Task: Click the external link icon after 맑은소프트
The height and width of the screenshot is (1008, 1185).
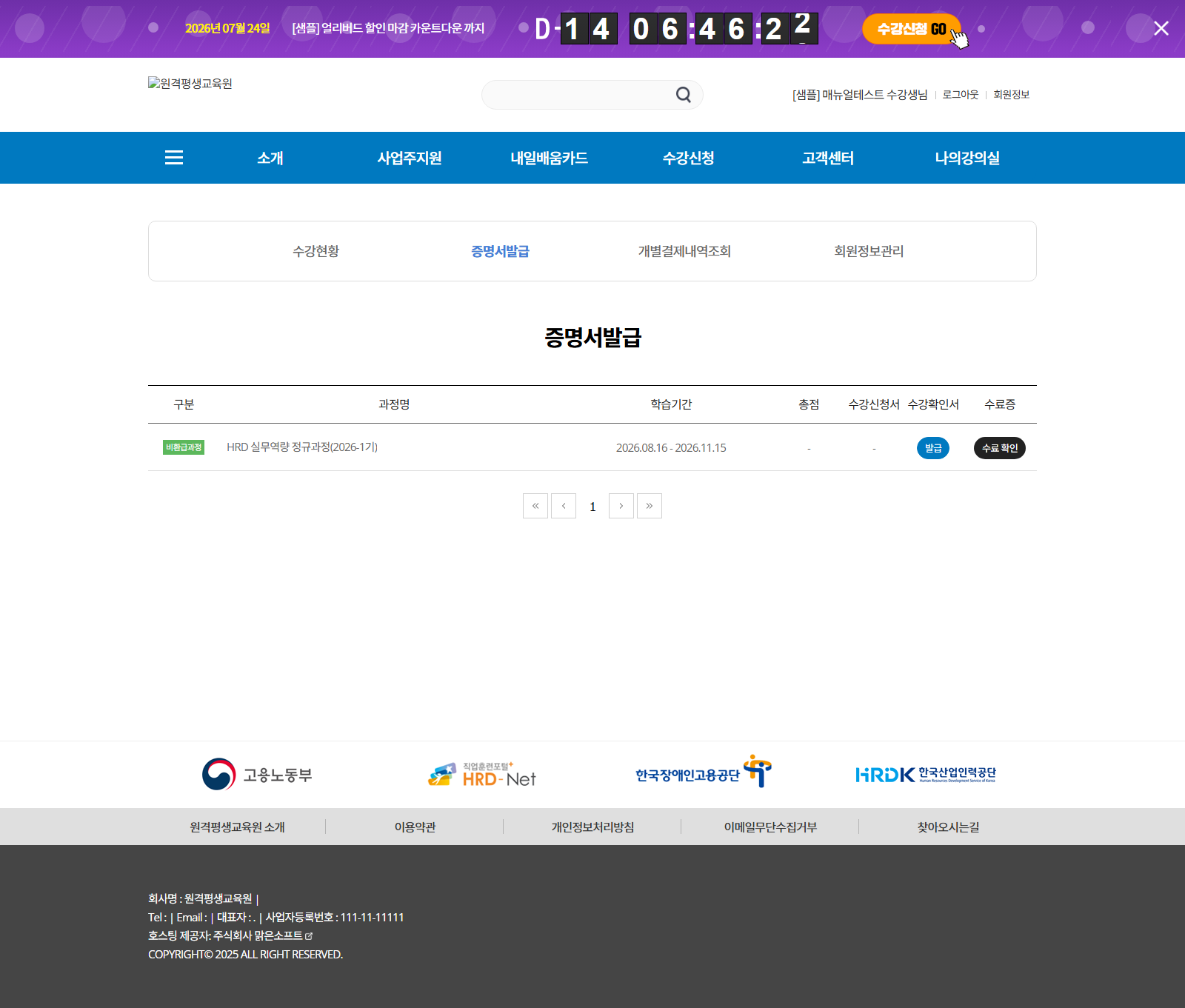Action: click(309, 936)
